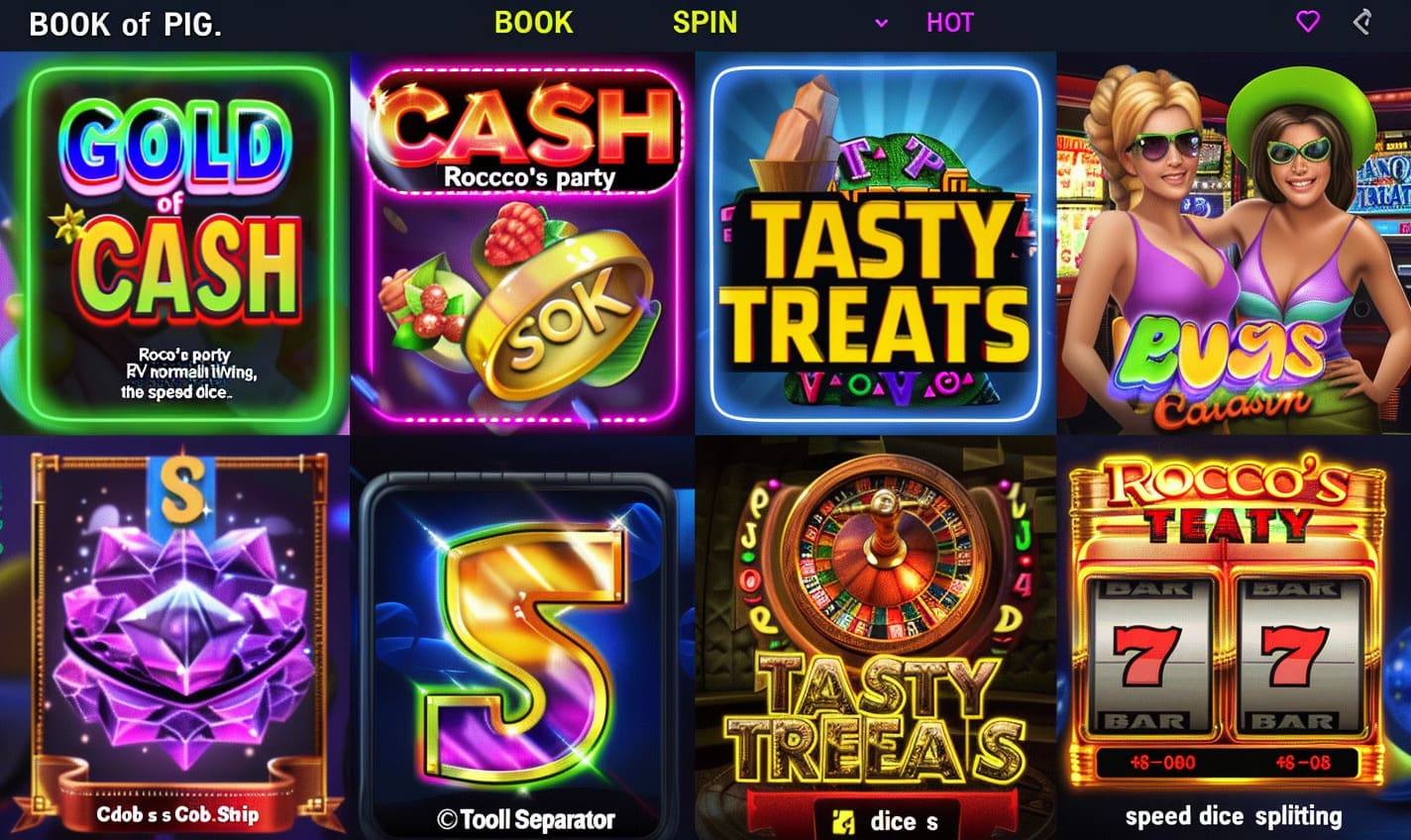Viewport: 1411px width, 840px height.
Task: Open the Gold of Cash game tile
Action: 174,244
